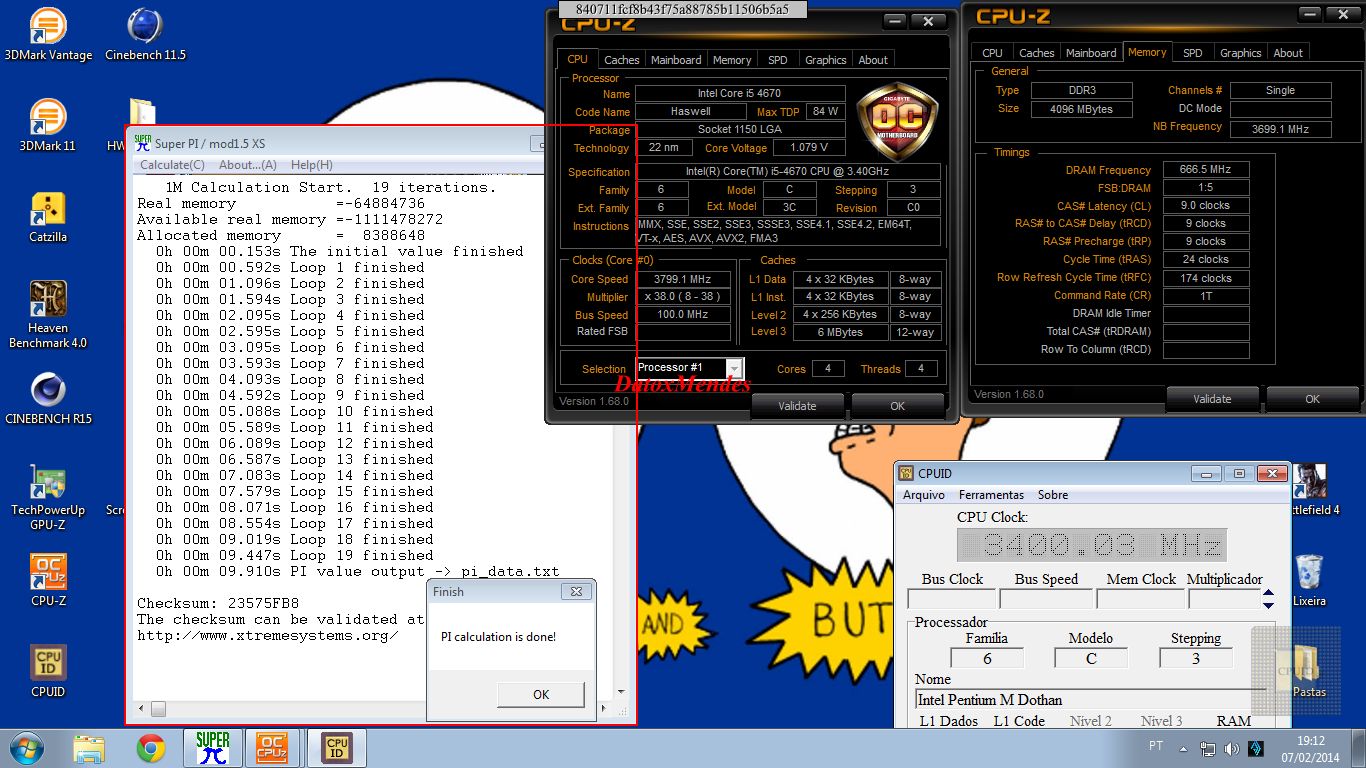Switch to Memory tab in left CPU-Z

pyautogui.click(x=732, y=60)
